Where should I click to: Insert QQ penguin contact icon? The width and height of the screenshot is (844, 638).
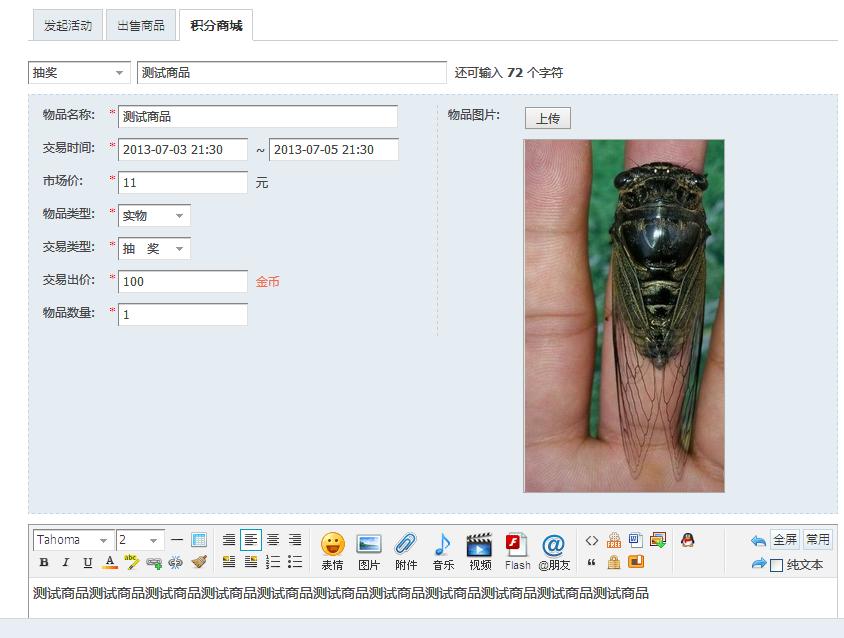pyautogui.click(x=687, y=540)
